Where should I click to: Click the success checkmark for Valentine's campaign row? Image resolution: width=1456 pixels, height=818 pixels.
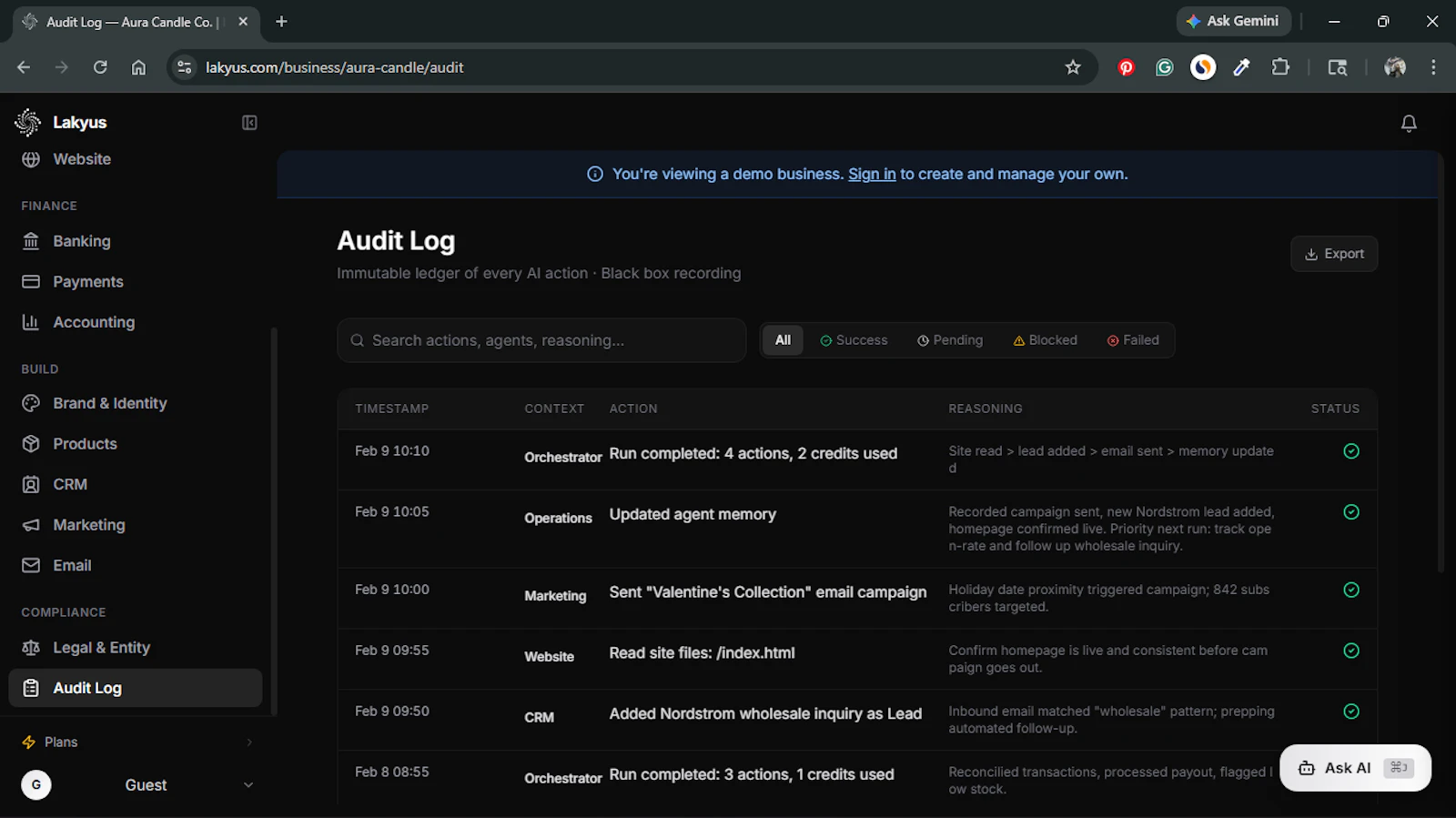click(x=1351, y=590)
